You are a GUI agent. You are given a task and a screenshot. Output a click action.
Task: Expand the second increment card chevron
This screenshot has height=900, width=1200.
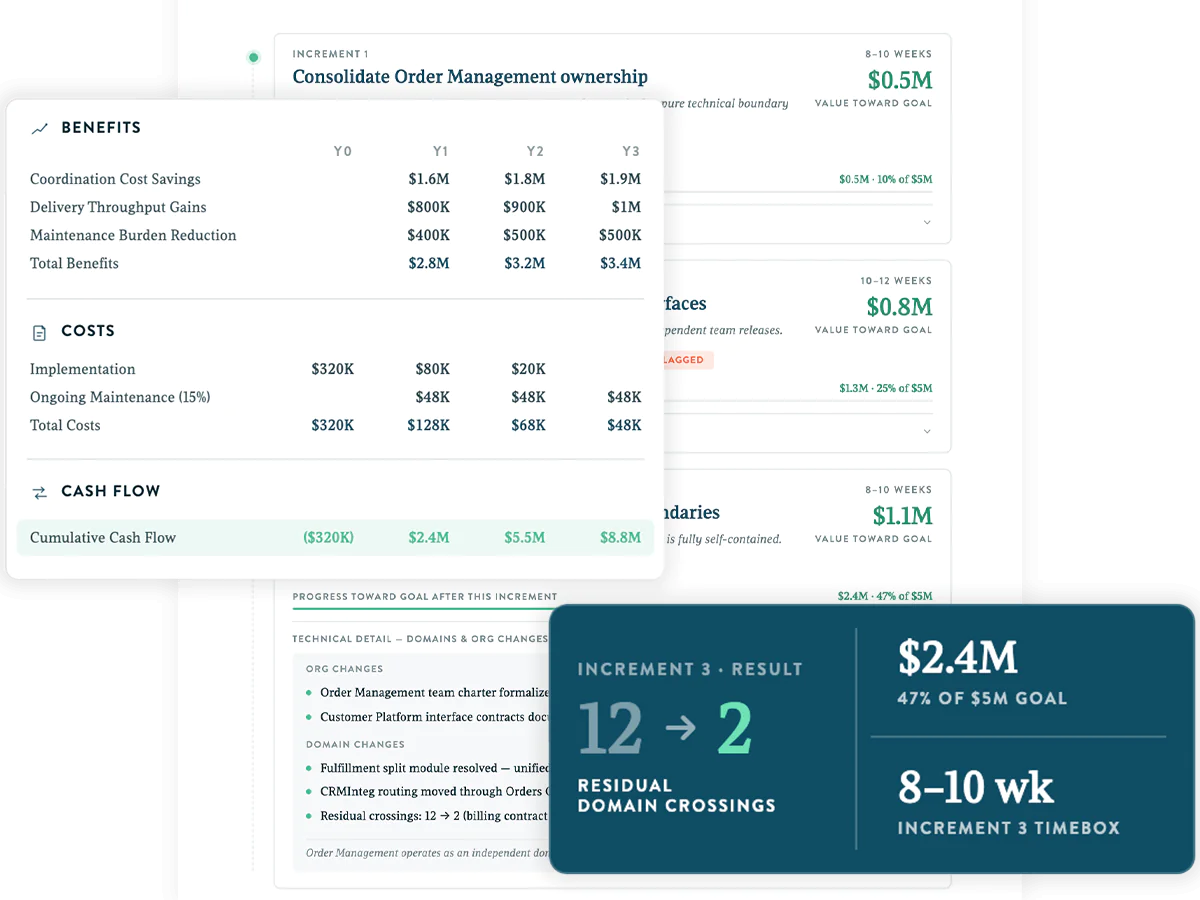point(927,431)
